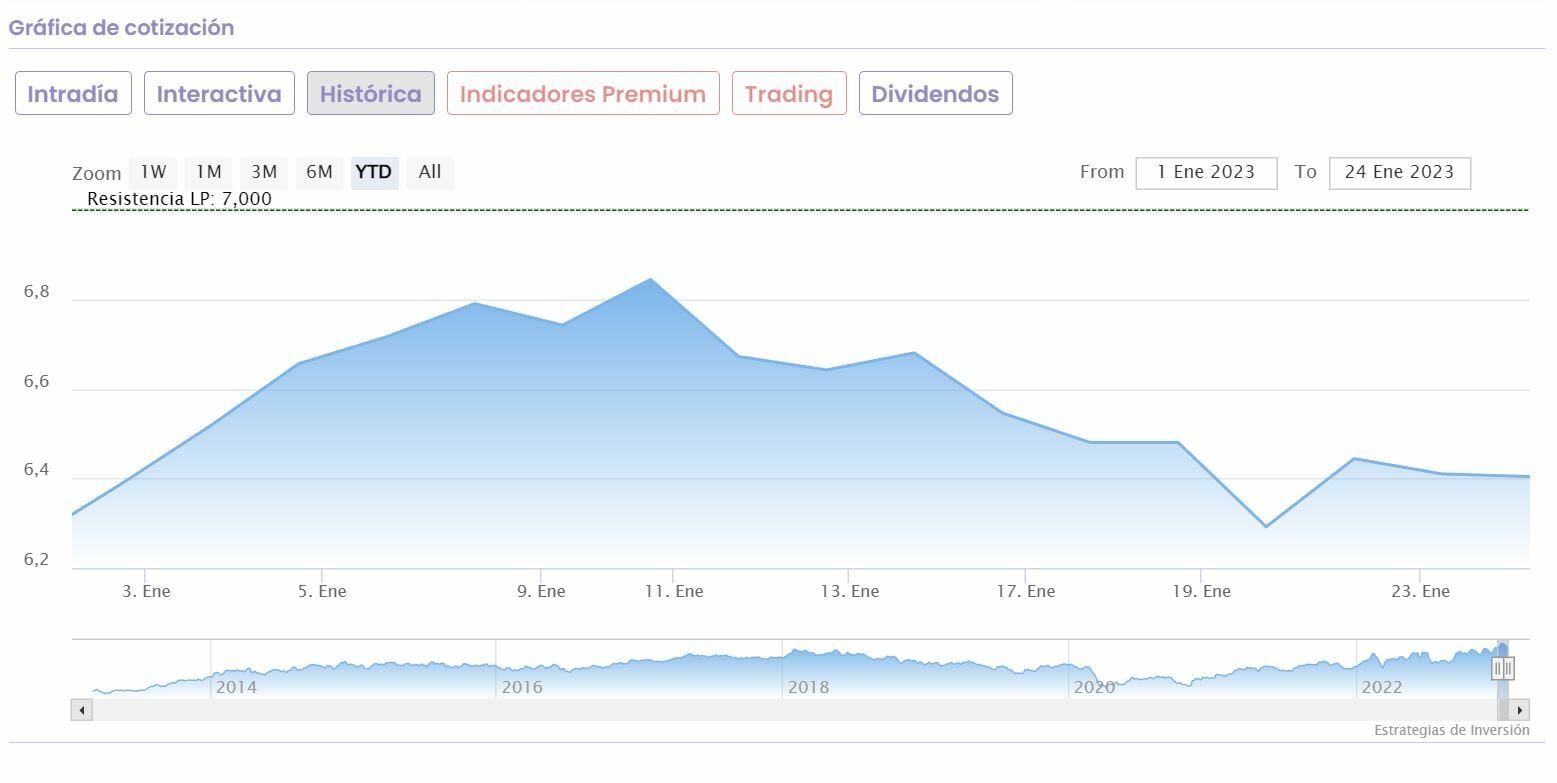Click the navigator scrollbar track
The width and height of the screenshot is (1557, 783).
780,710
